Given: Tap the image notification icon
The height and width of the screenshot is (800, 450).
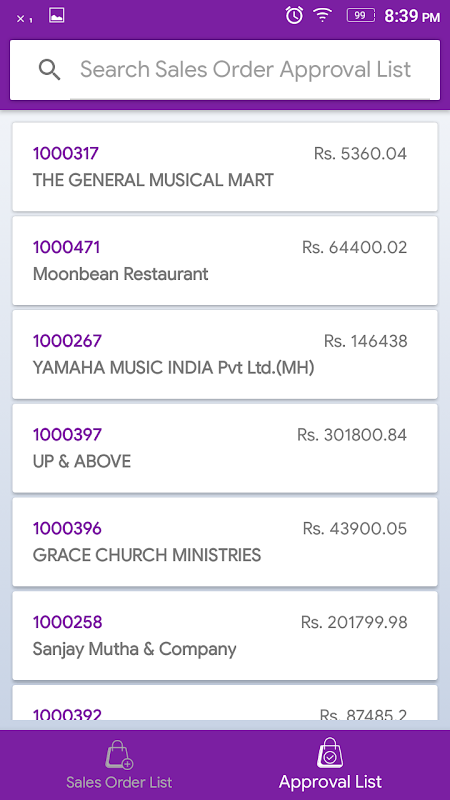Looking at the screenshot, I should [57, 15].
